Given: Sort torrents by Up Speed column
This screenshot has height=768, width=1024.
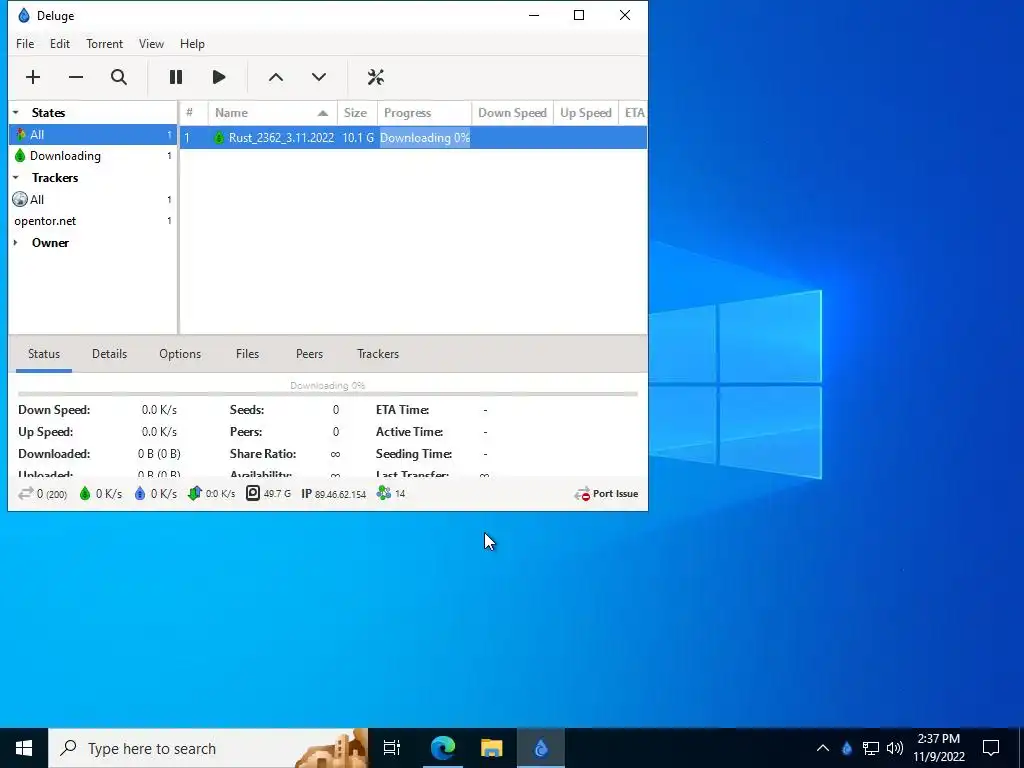Looking at the screenshot, I should 585,113.
